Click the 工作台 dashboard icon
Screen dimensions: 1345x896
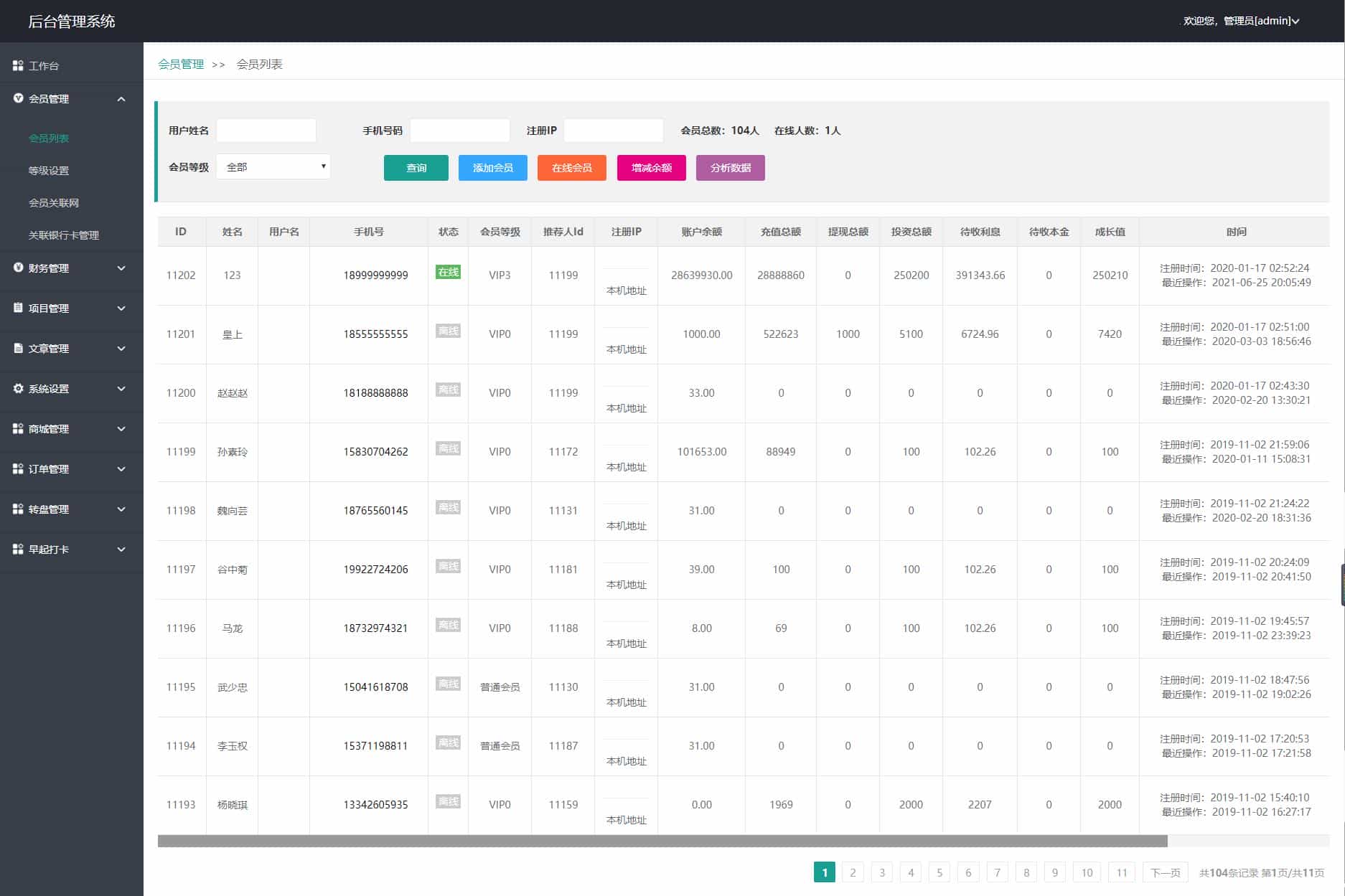(x=18, y=65)
